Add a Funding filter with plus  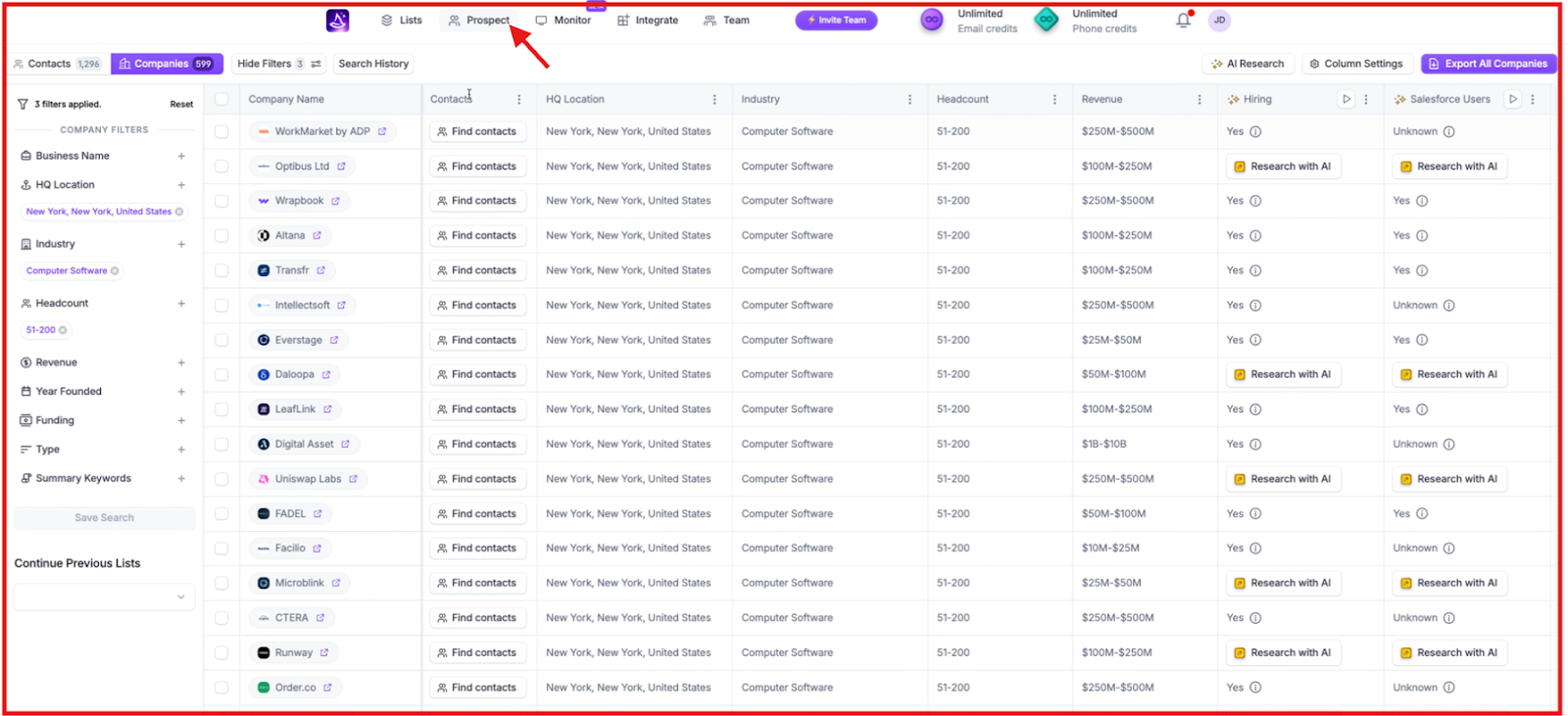(x=181, y=420)
